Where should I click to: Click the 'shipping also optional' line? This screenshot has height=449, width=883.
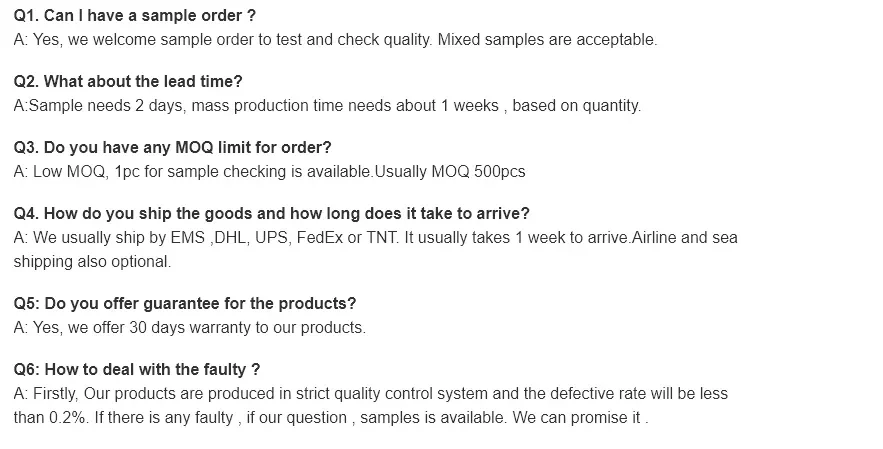pyautogui.click(x=92, y=261)
